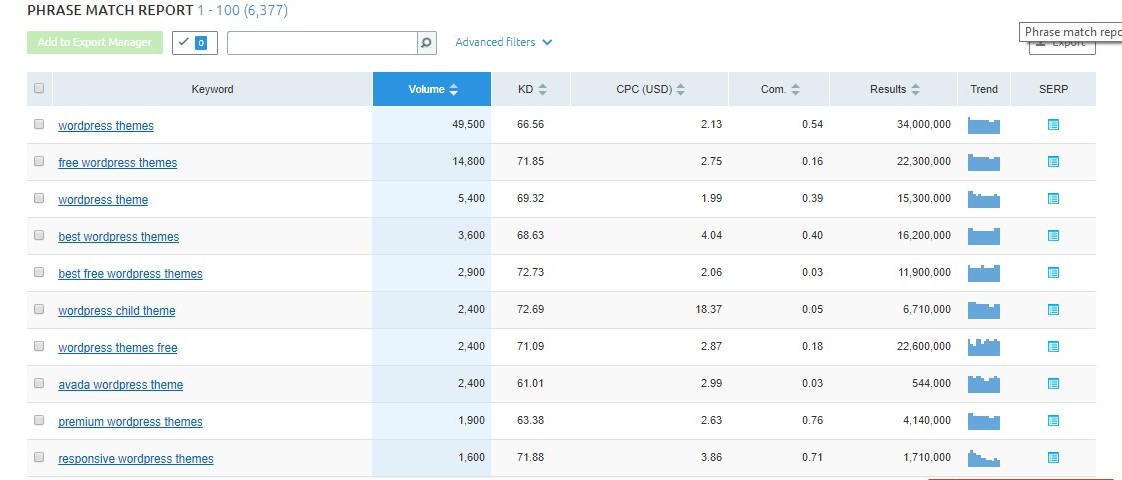Check the avada wordpress theme row checkbox
The image size is (1122, 480).
39,383
